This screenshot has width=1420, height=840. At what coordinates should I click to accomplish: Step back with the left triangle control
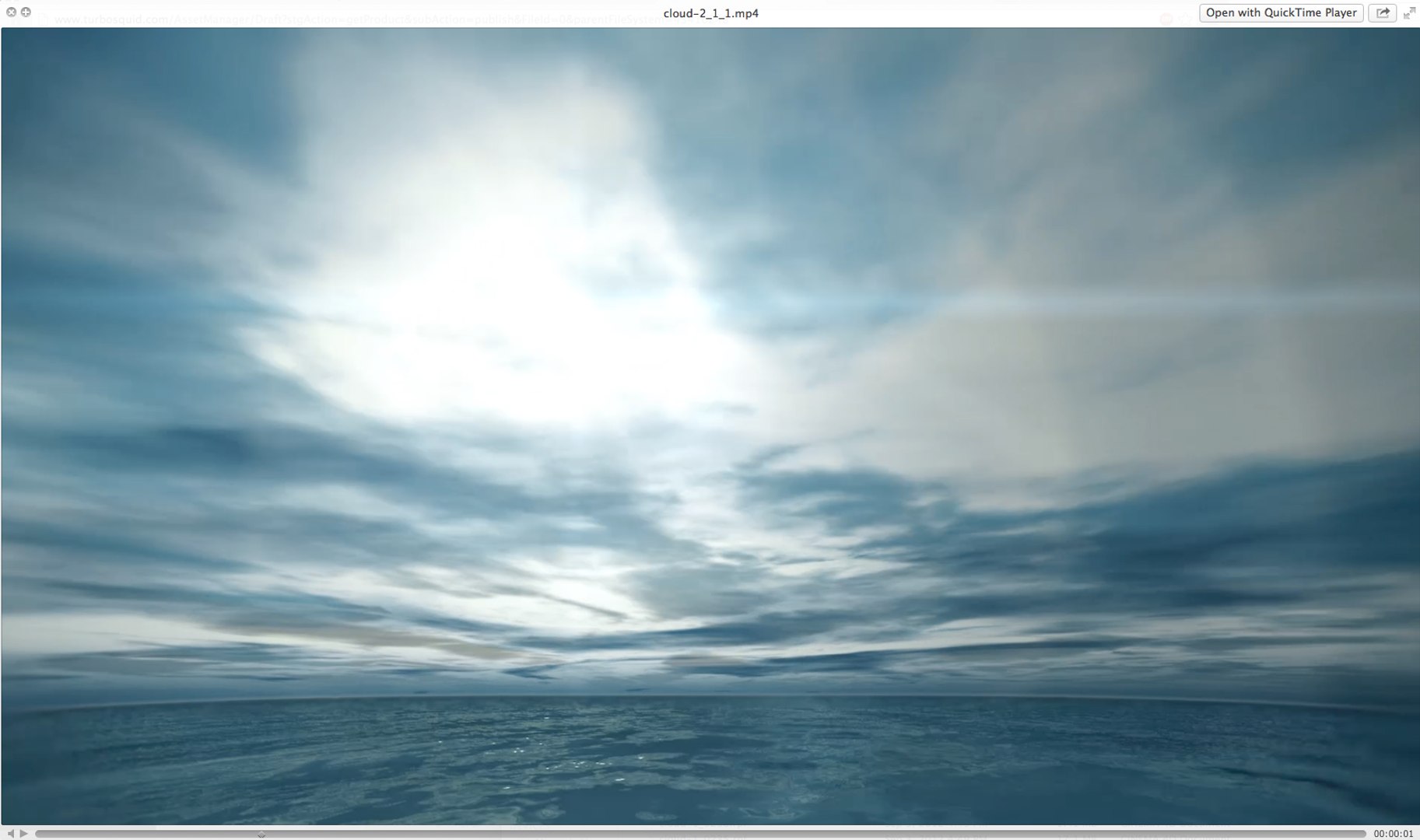[x=10, y=833]
